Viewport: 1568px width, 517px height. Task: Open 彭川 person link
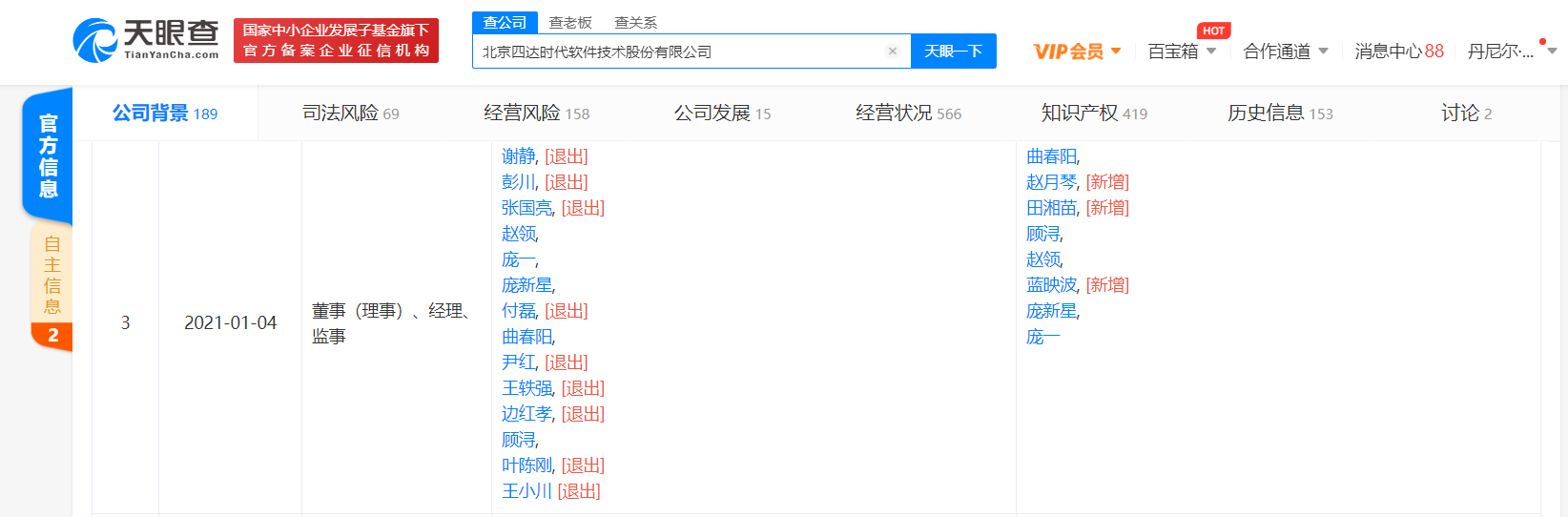coord(519,182)
